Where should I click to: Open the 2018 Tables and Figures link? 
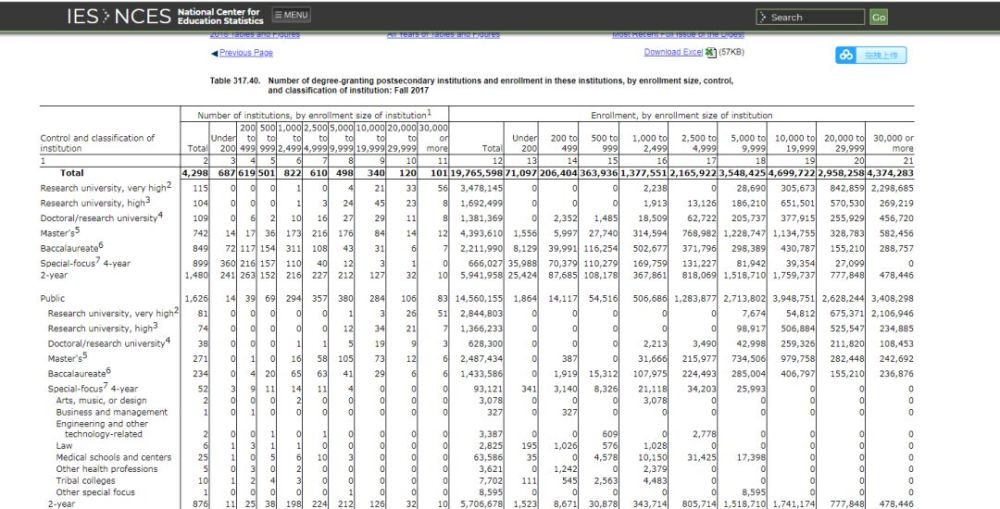255,35
